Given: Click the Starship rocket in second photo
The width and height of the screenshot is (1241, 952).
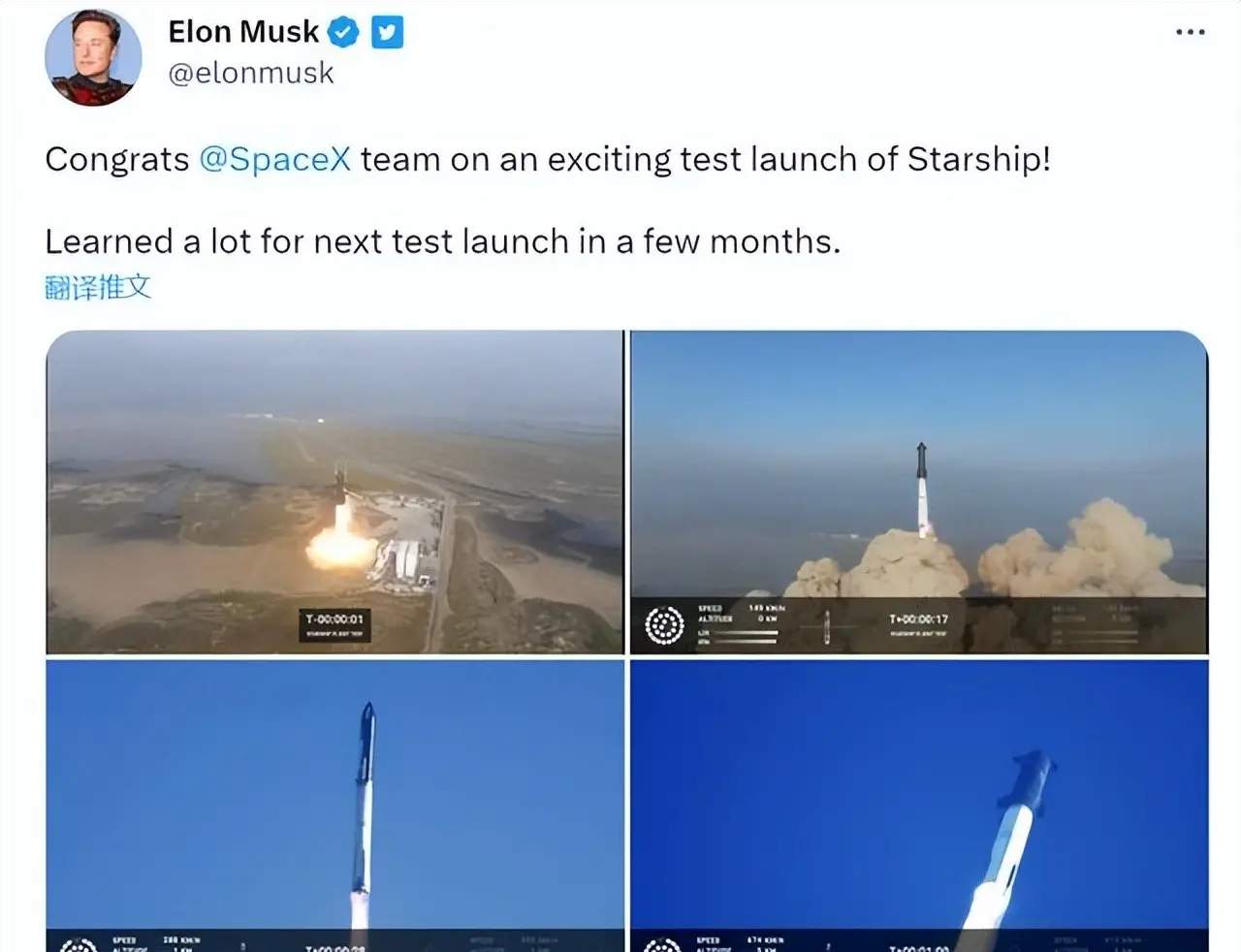Looking at the screenshot, I should click(x=922, y=490).
